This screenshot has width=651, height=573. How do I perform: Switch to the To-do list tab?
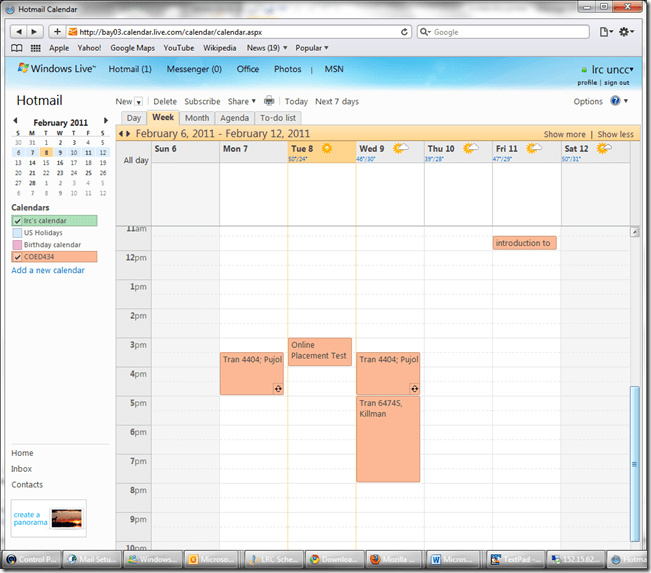pos(278,118)
